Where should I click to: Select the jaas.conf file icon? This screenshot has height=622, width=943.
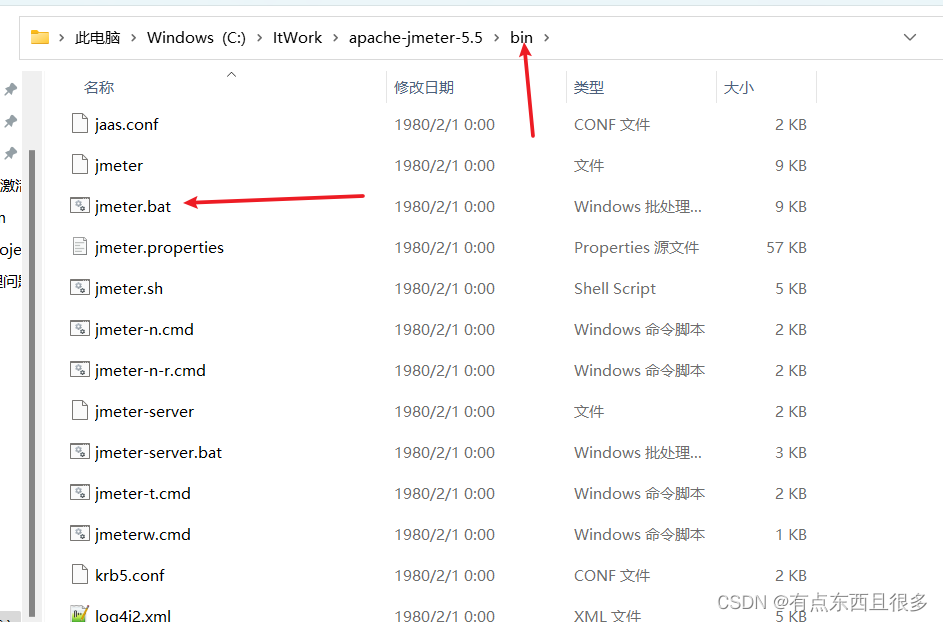(x=80, y=123)
